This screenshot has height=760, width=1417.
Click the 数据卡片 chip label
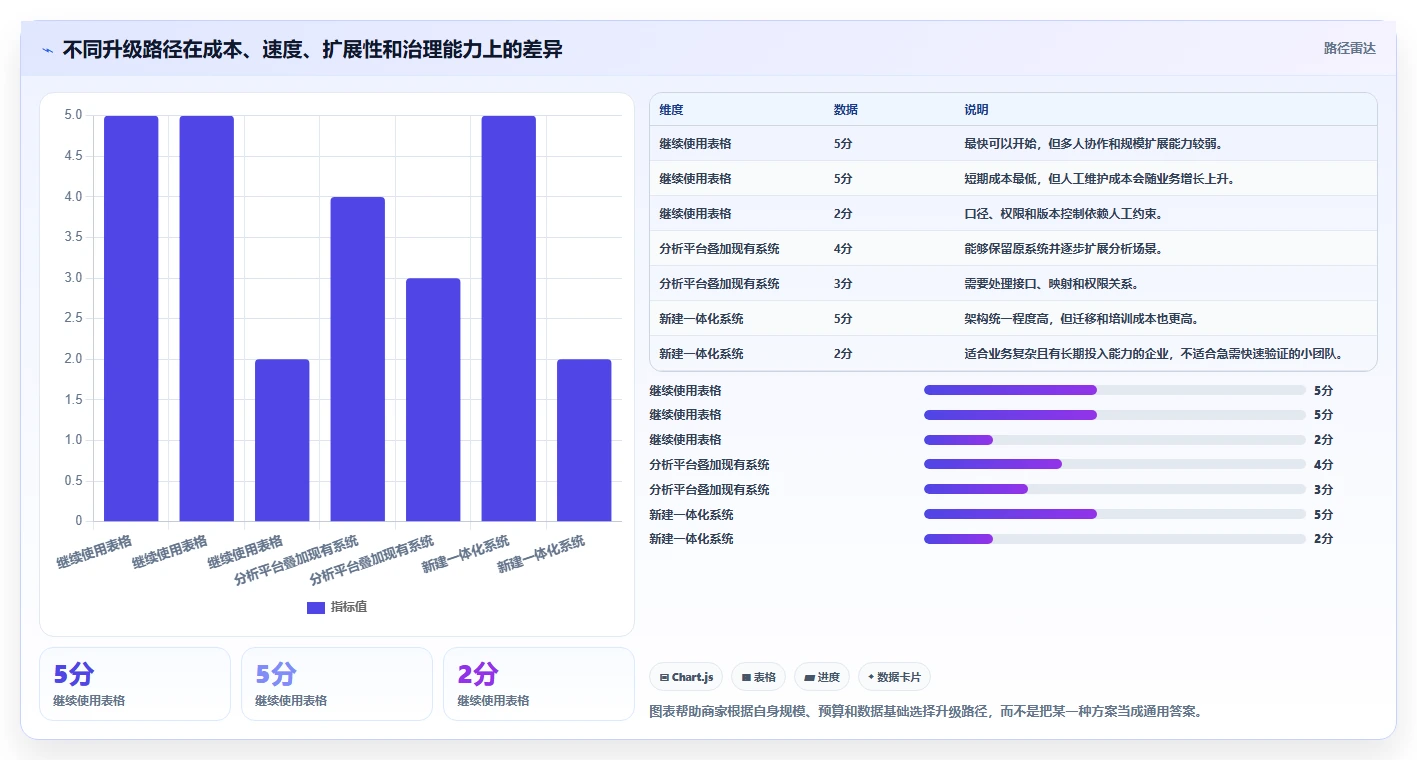pyautogui.click(x=898, y=677)
